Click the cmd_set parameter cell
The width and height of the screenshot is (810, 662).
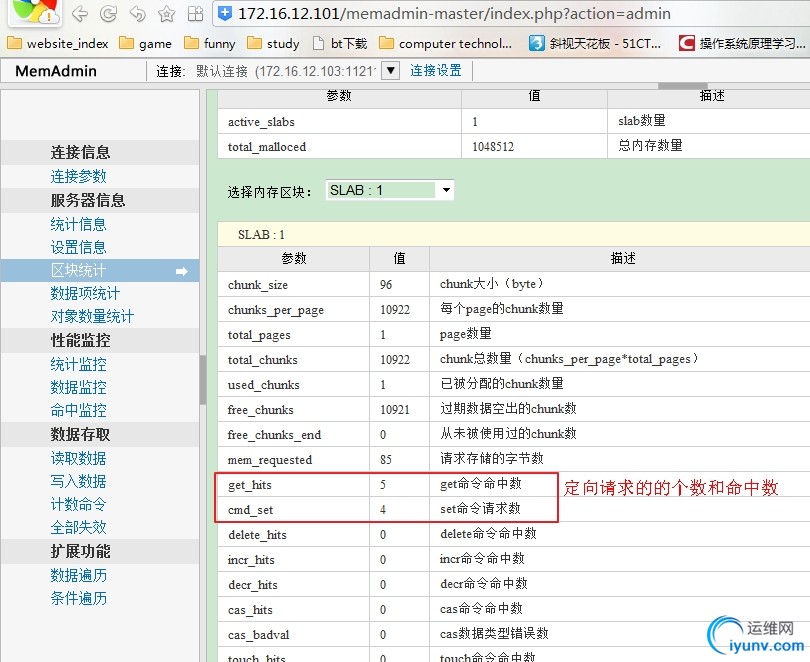click(293, 510)
